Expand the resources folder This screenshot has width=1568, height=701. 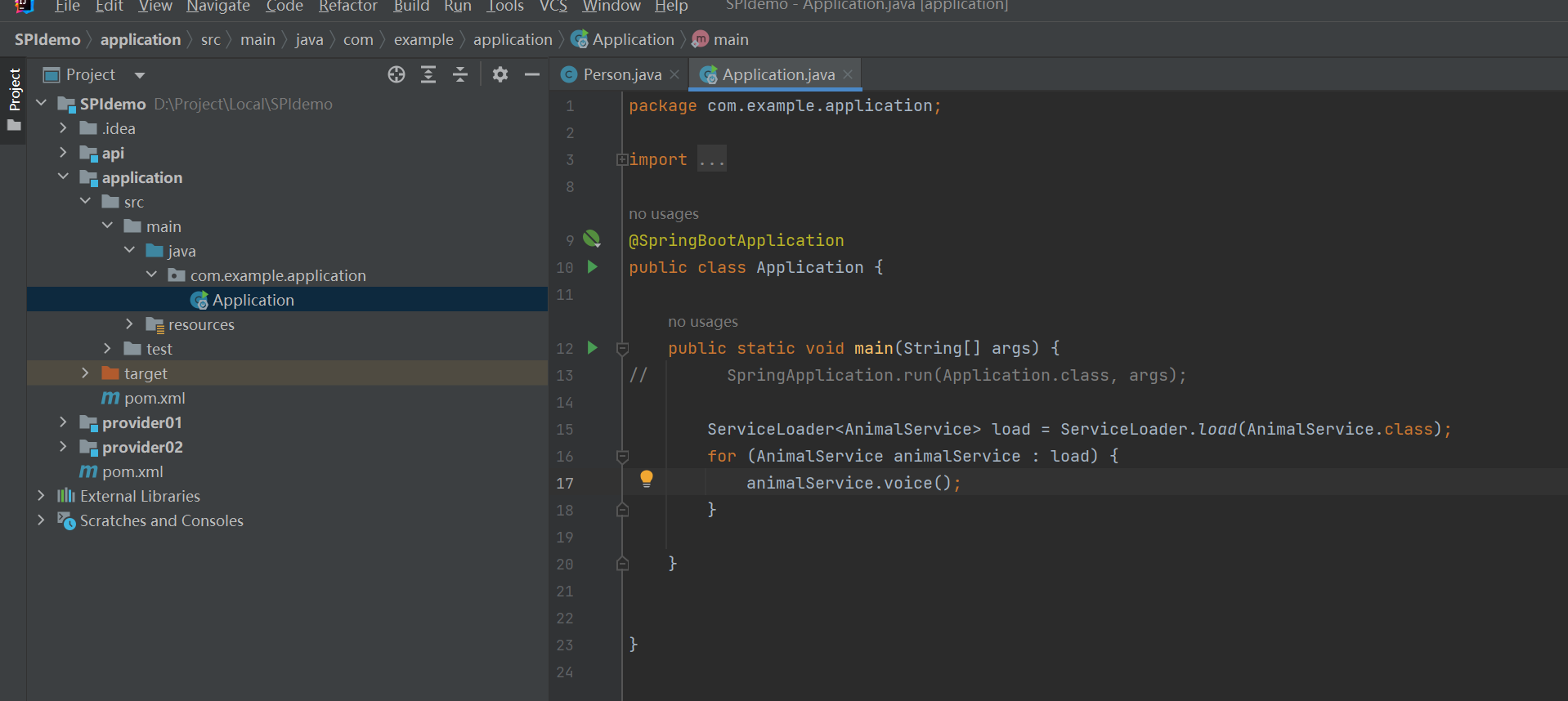pos(129,324)
